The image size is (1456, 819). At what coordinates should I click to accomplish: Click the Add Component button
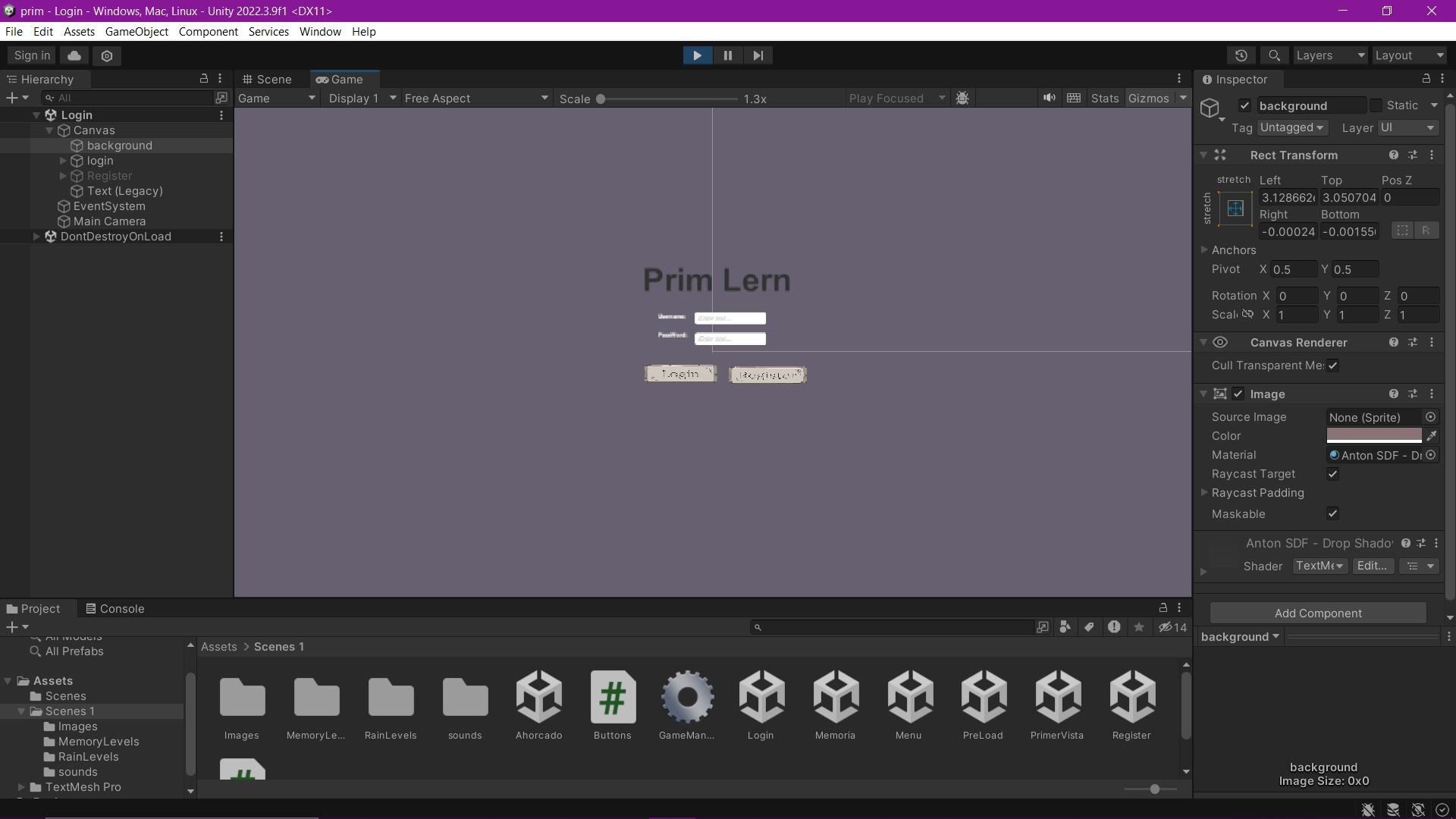point(1317,613)
